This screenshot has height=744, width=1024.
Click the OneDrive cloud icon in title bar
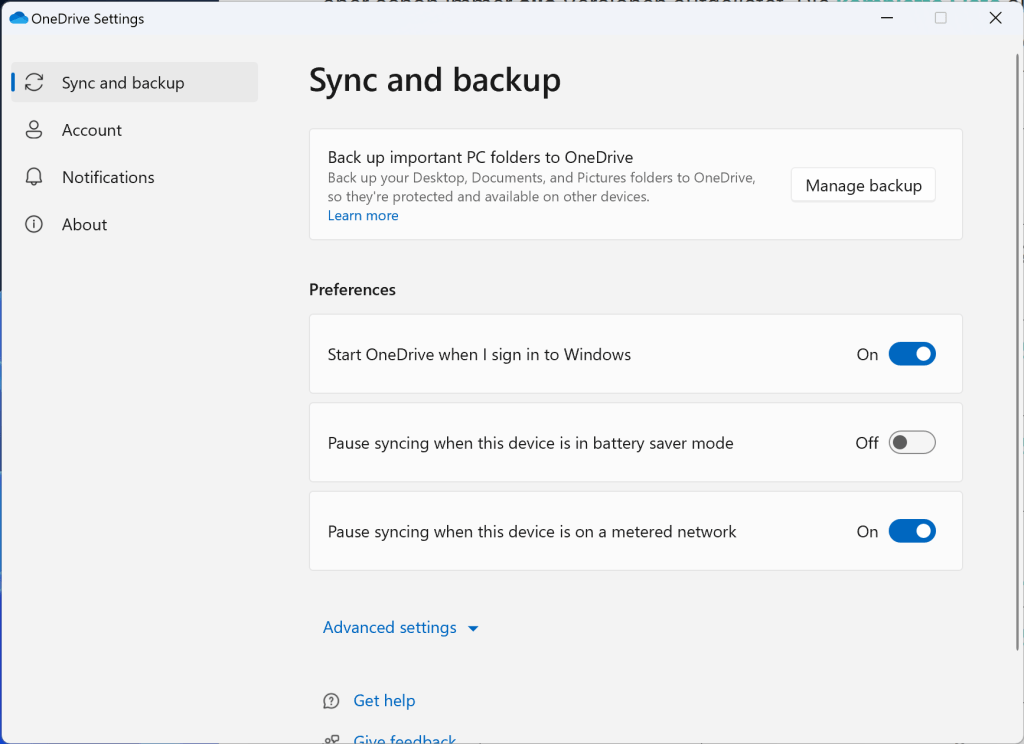(18, 19)
